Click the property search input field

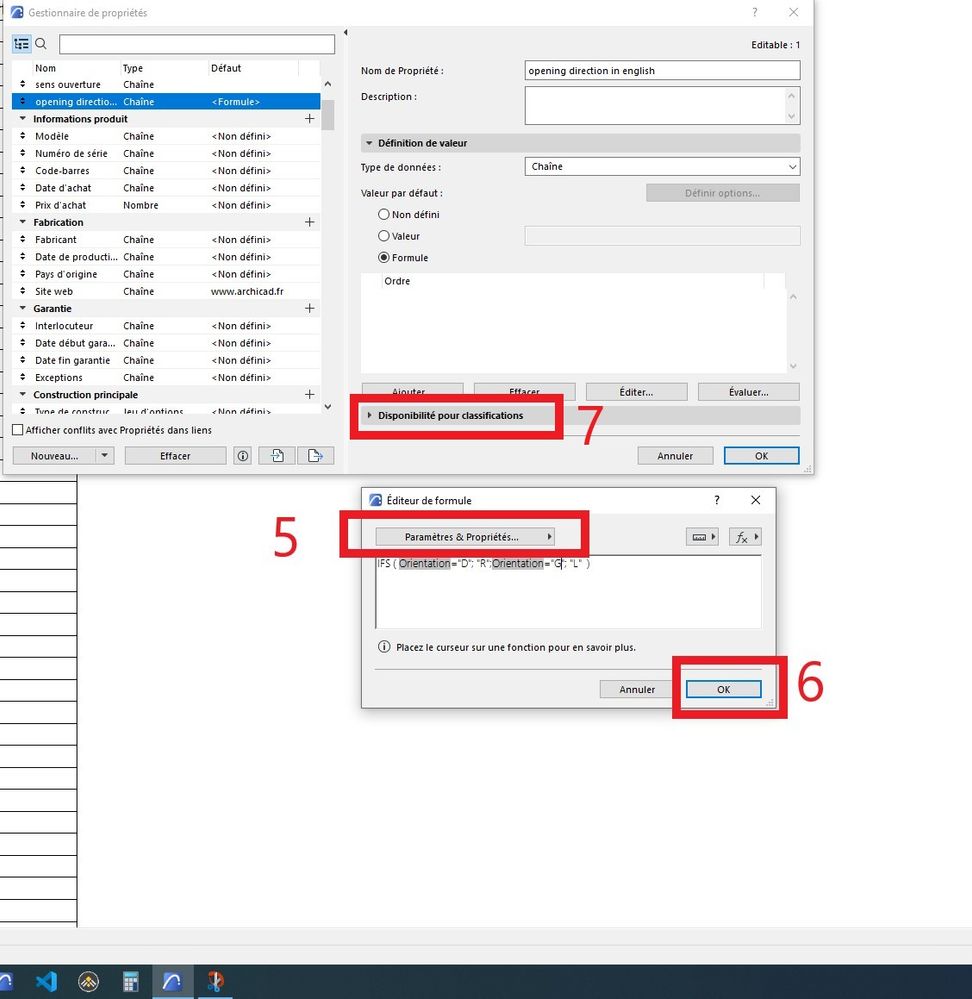point(197,44)
